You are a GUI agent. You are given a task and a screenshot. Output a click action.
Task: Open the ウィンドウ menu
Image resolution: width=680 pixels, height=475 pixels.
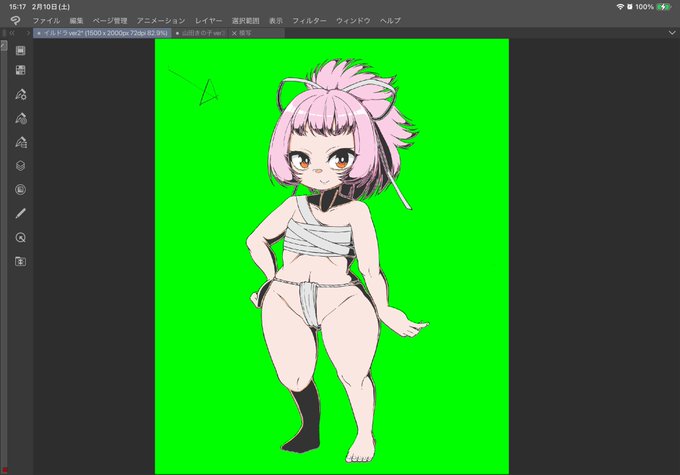coord(353,20)
